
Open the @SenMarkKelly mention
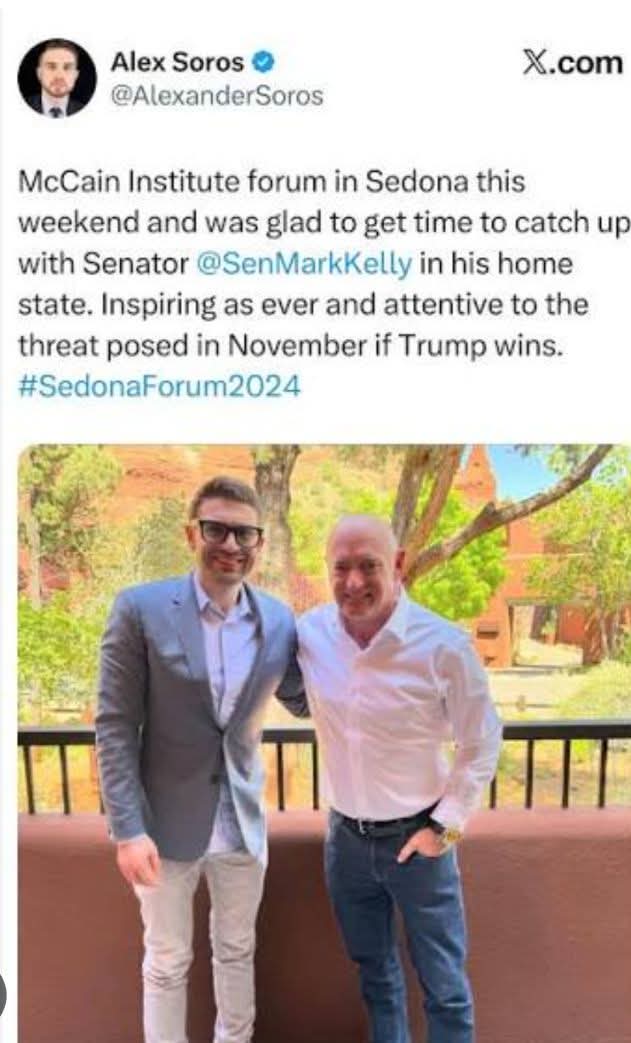pos(305,263)
